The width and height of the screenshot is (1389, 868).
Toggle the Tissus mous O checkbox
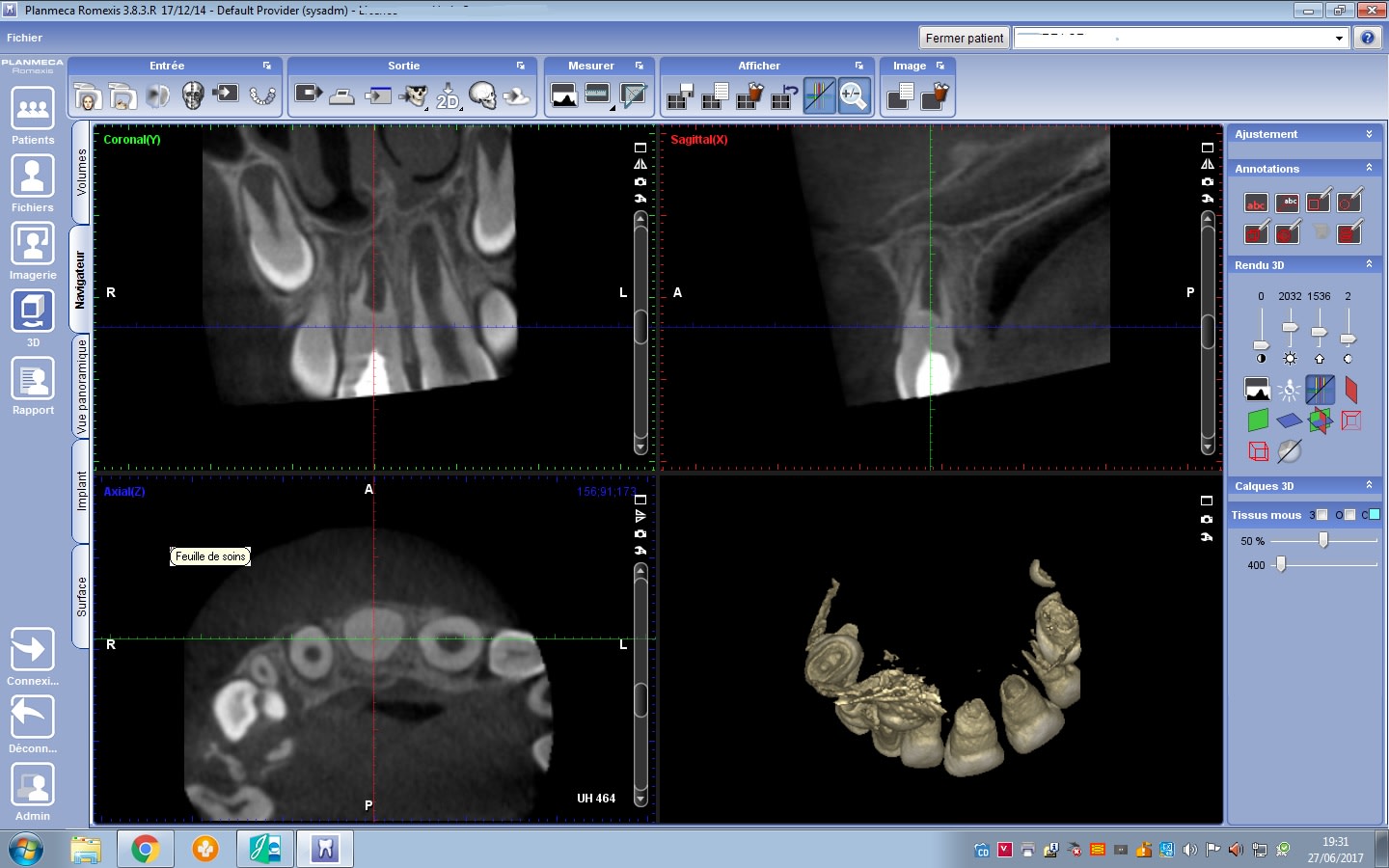pyautogui.click(x=1349, y=515)
